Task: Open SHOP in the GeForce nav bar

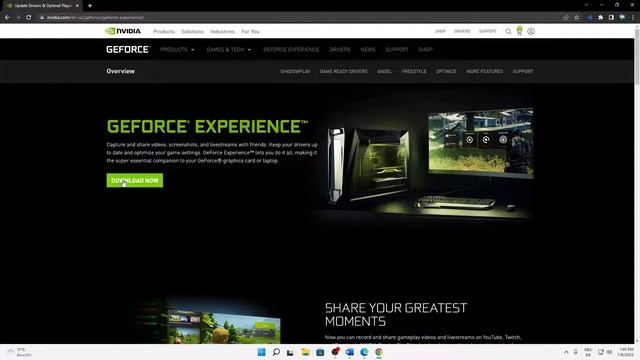Action: (425, 49)
